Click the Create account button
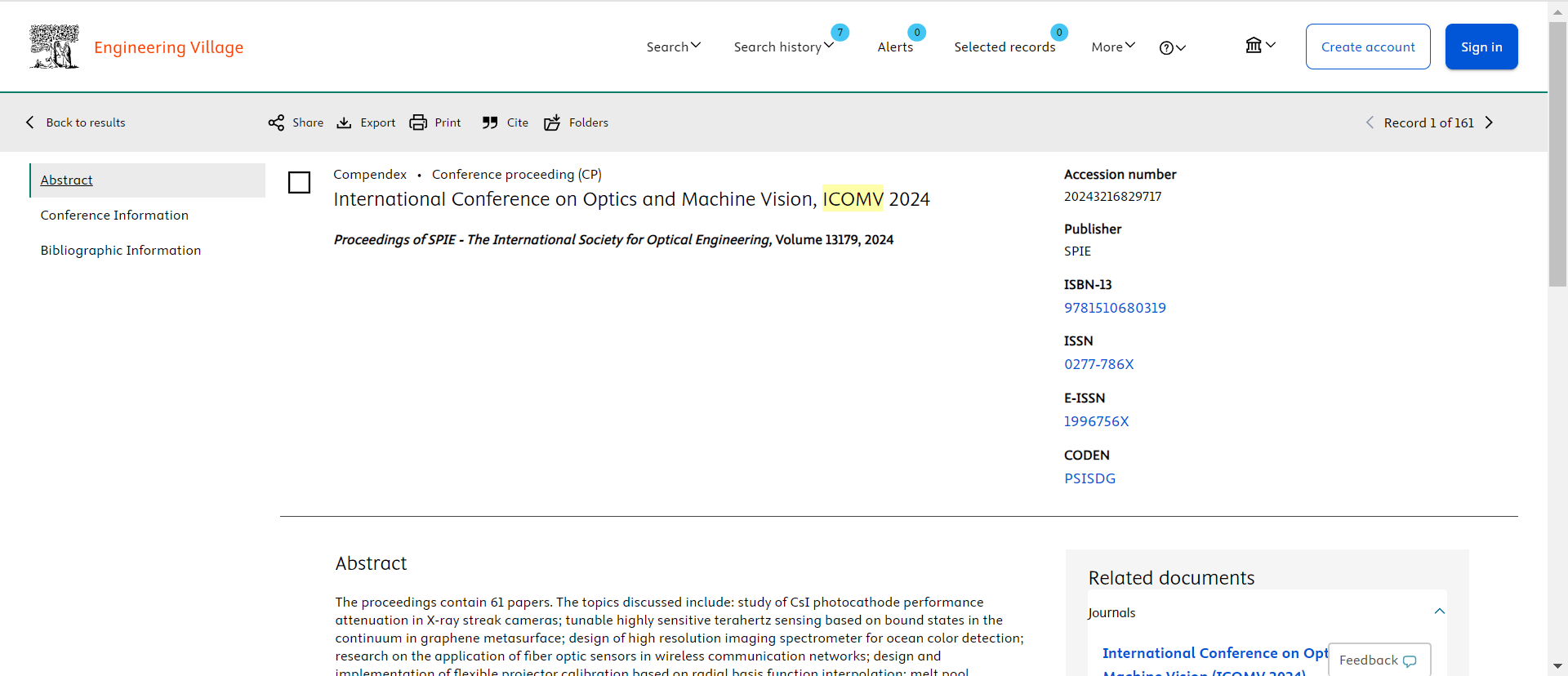 (x=1368, y=47)
